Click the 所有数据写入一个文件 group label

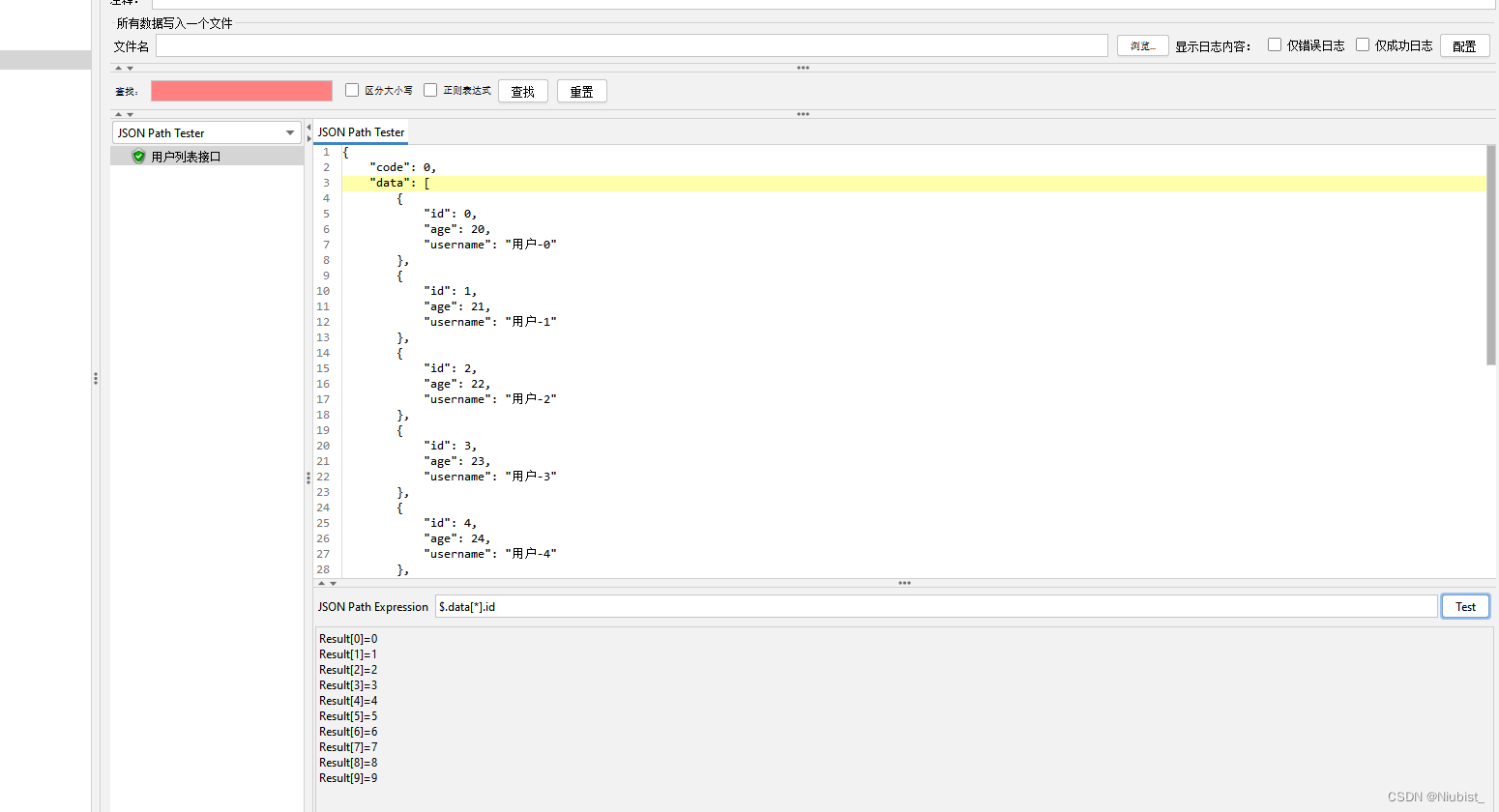click(x=175, y=23)
